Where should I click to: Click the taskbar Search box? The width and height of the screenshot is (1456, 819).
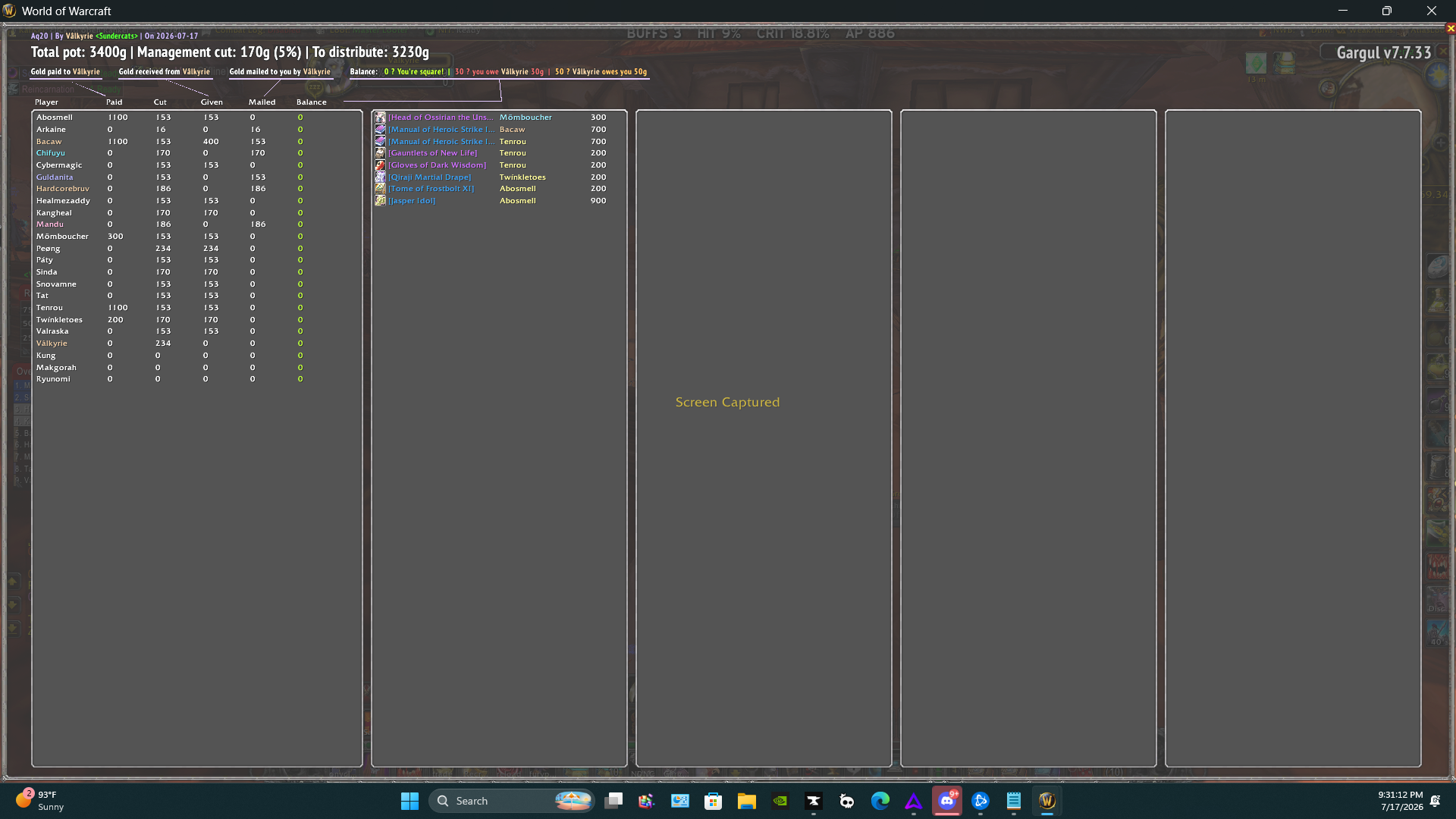click(x=511, y=801)
